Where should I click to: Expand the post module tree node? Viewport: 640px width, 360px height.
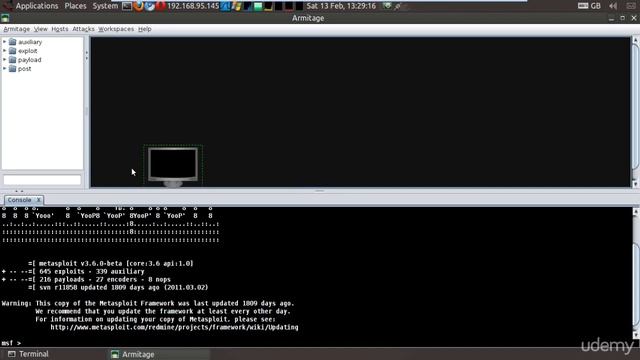(x=4, y=69)
